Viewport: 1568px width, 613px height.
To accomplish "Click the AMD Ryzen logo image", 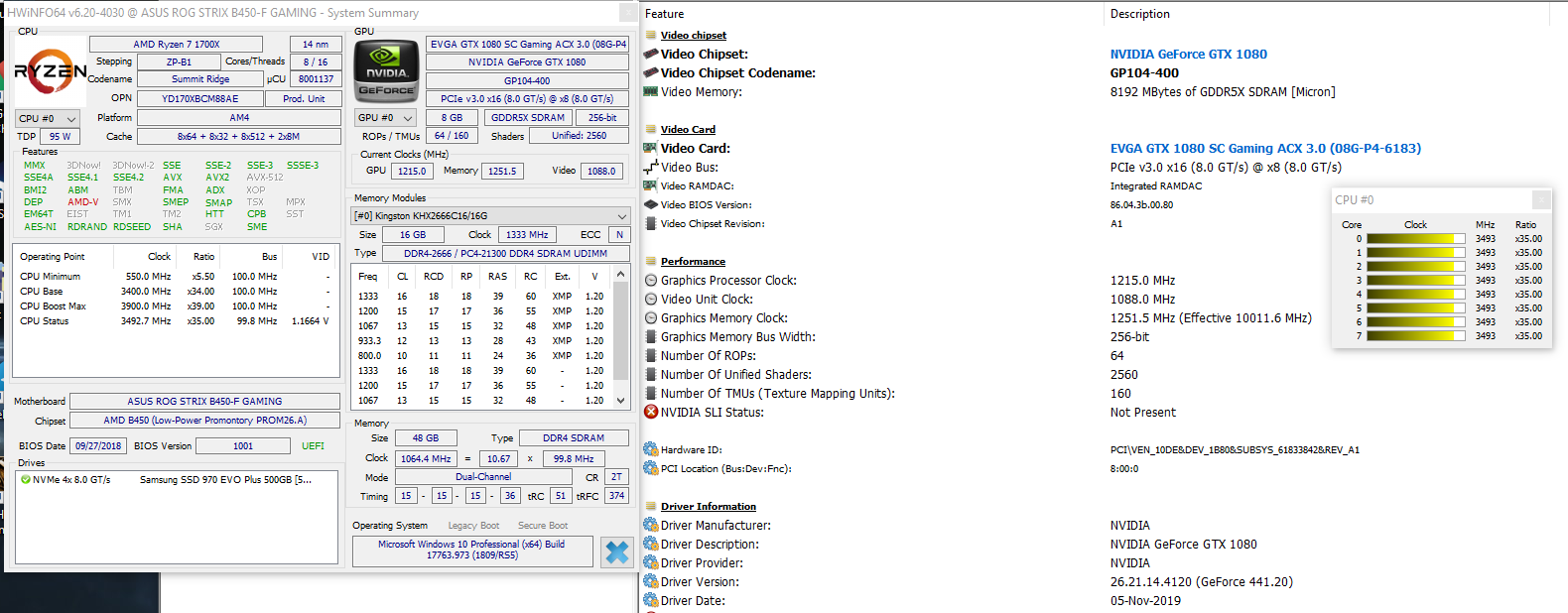I will tap(50, 71).
